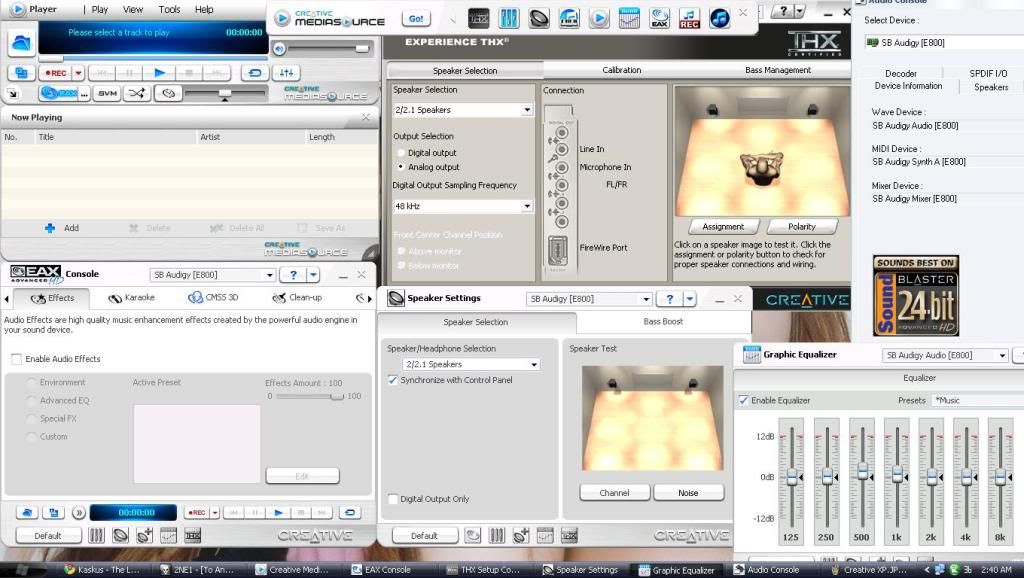Click play in the EAX Console mini player

(x=279, y=513)
